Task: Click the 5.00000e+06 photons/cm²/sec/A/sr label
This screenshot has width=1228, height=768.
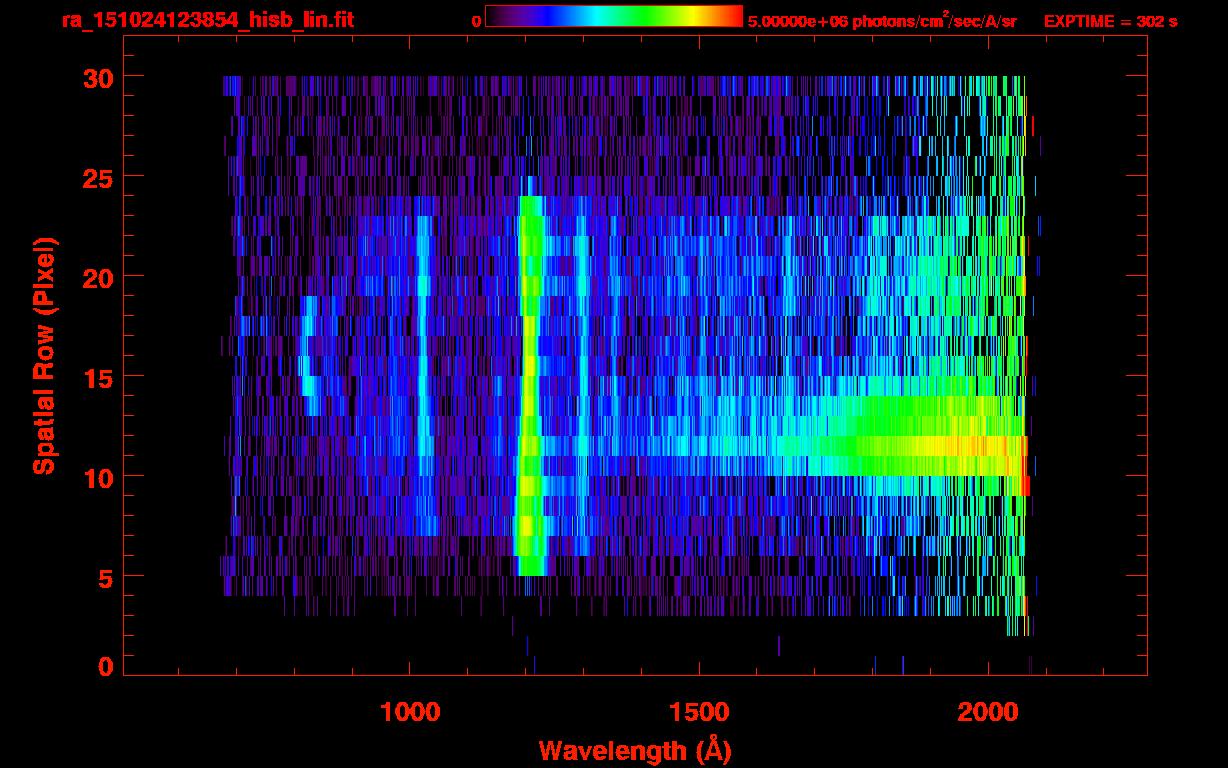Action: [882, 21]
